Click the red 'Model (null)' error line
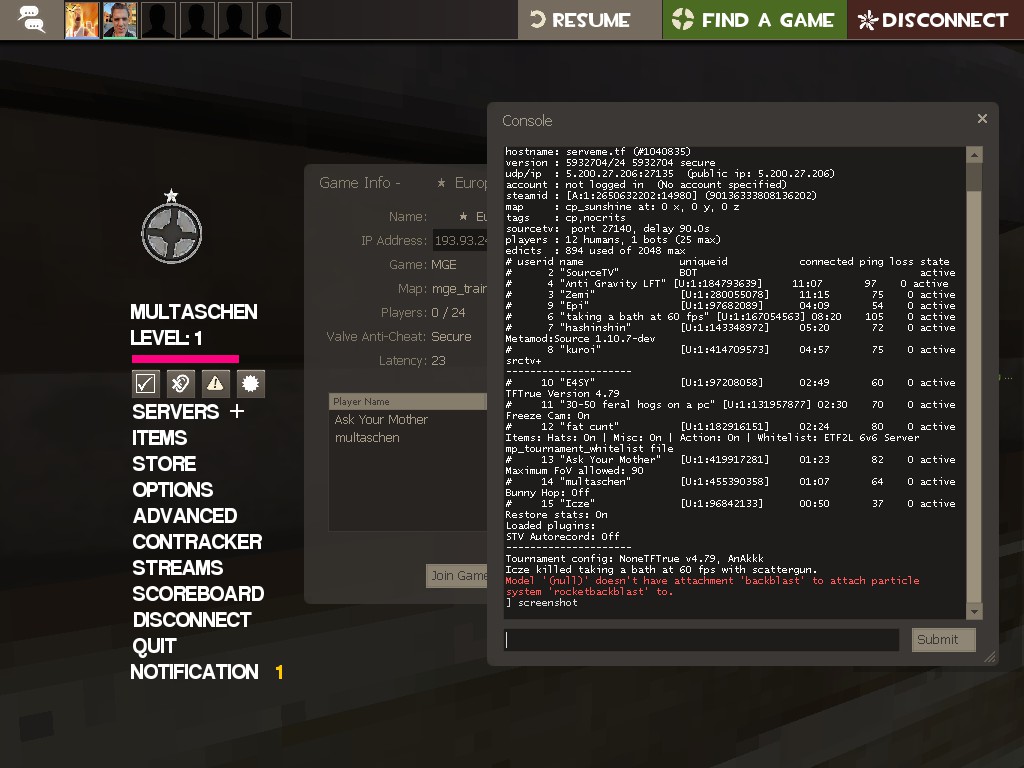 tap(712, 586)
